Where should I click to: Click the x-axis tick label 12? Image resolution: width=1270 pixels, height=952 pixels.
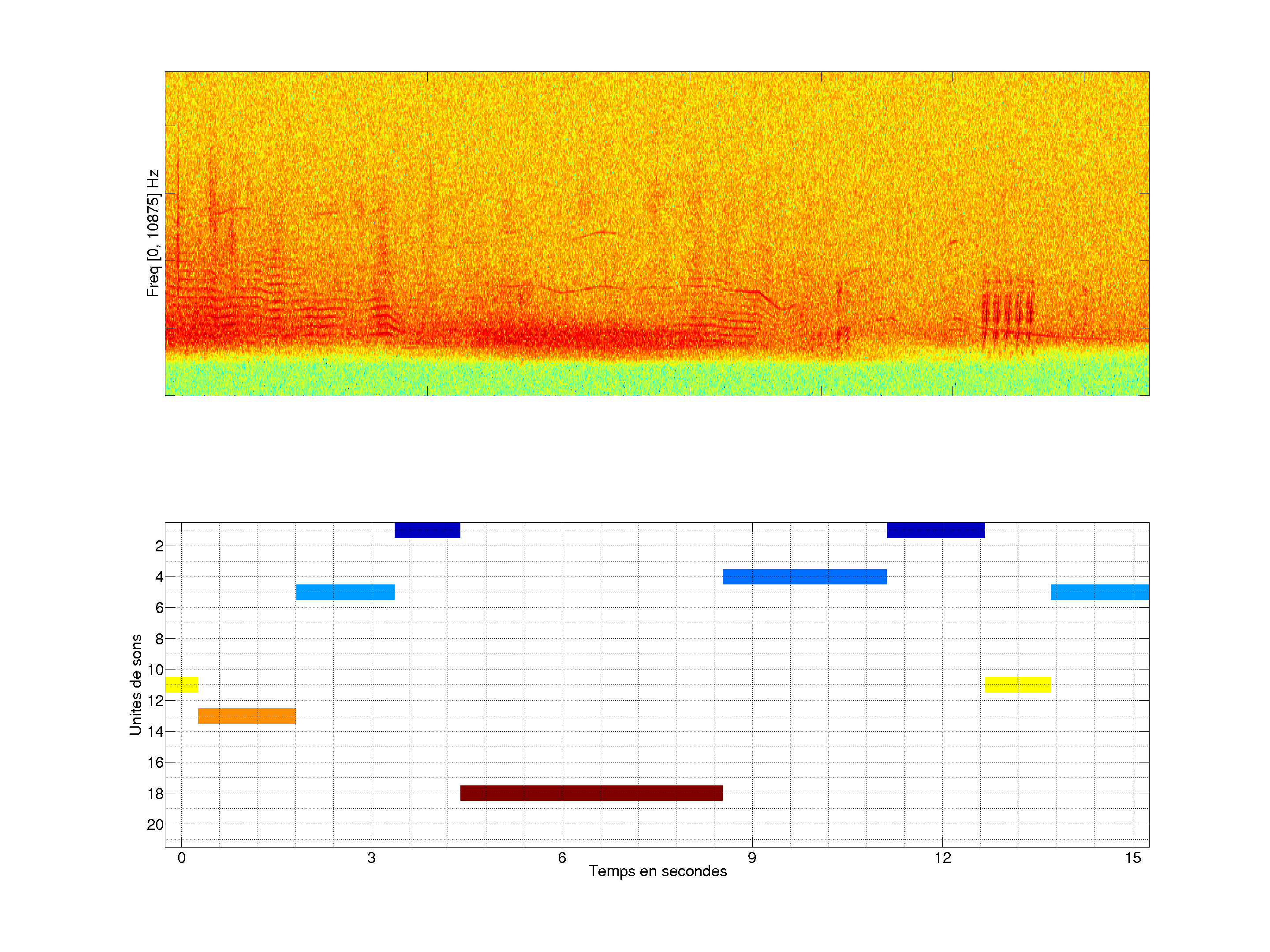[942, 858]
